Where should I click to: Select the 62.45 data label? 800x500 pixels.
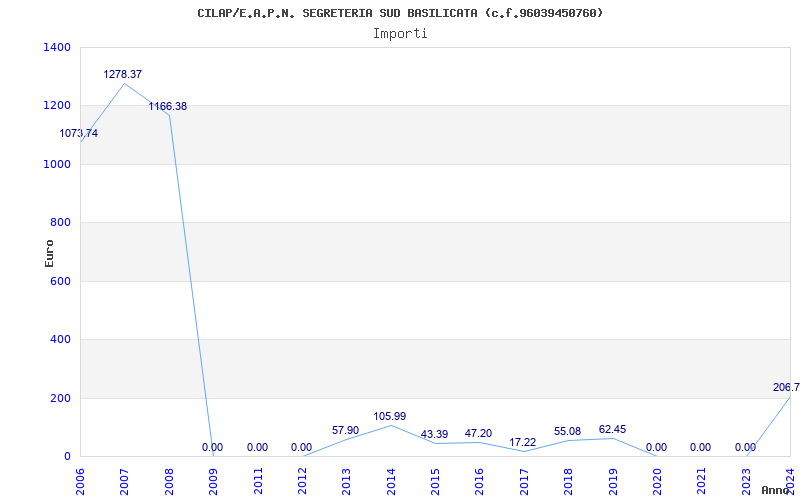pyautogui.click(x=612, y=430)
